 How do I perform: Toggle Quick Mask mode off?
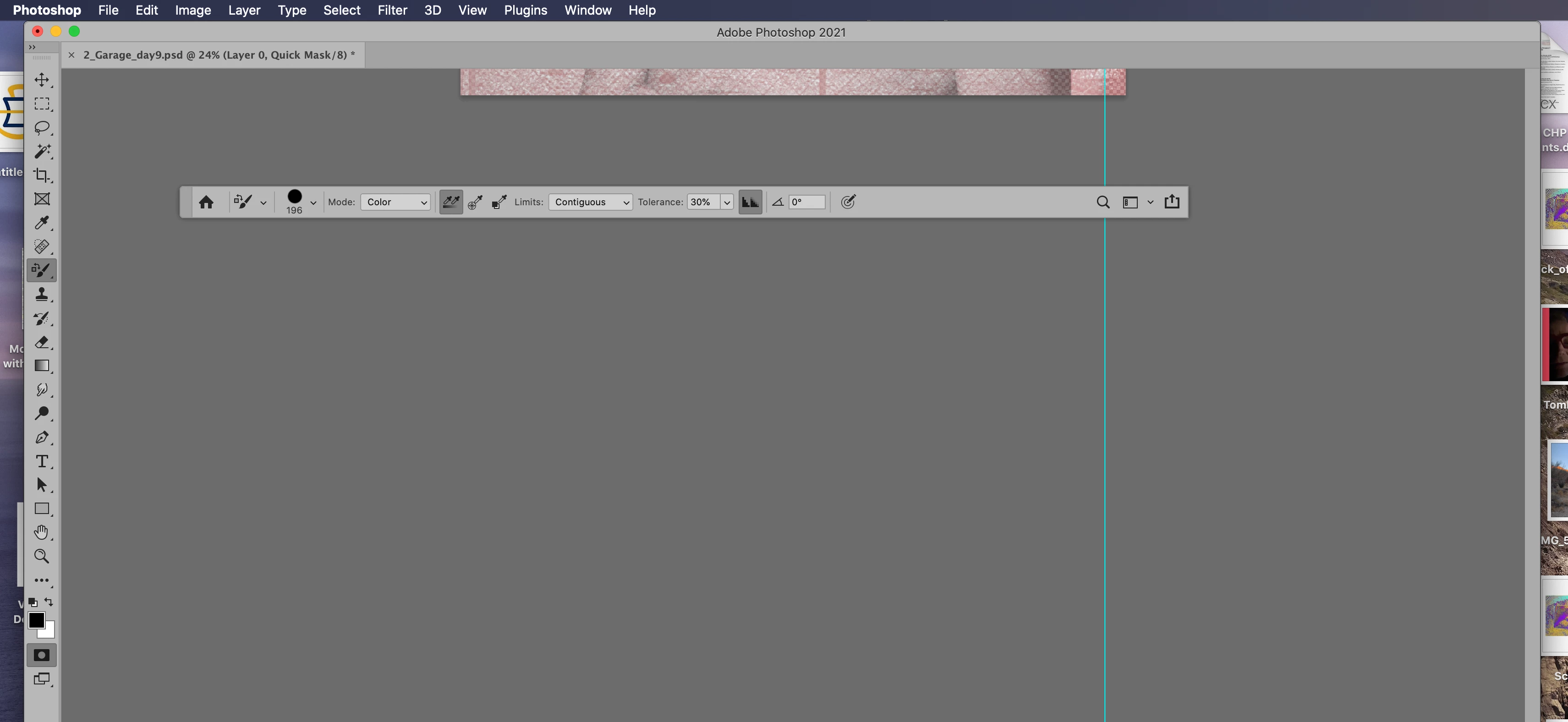[41, 655]
